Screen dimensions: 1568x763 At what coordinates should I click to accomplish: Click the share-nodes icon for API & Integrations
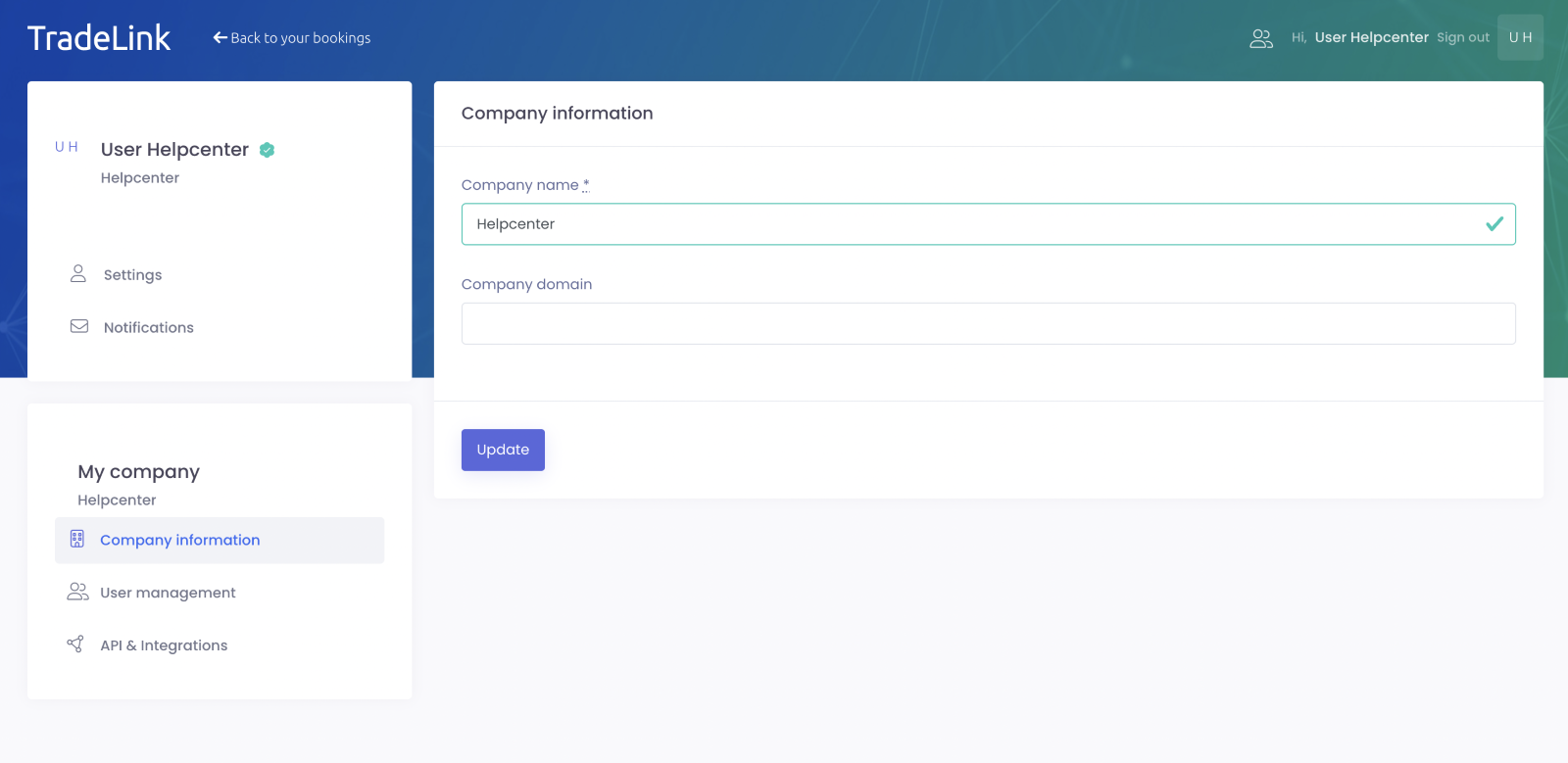tap(75, 644)
